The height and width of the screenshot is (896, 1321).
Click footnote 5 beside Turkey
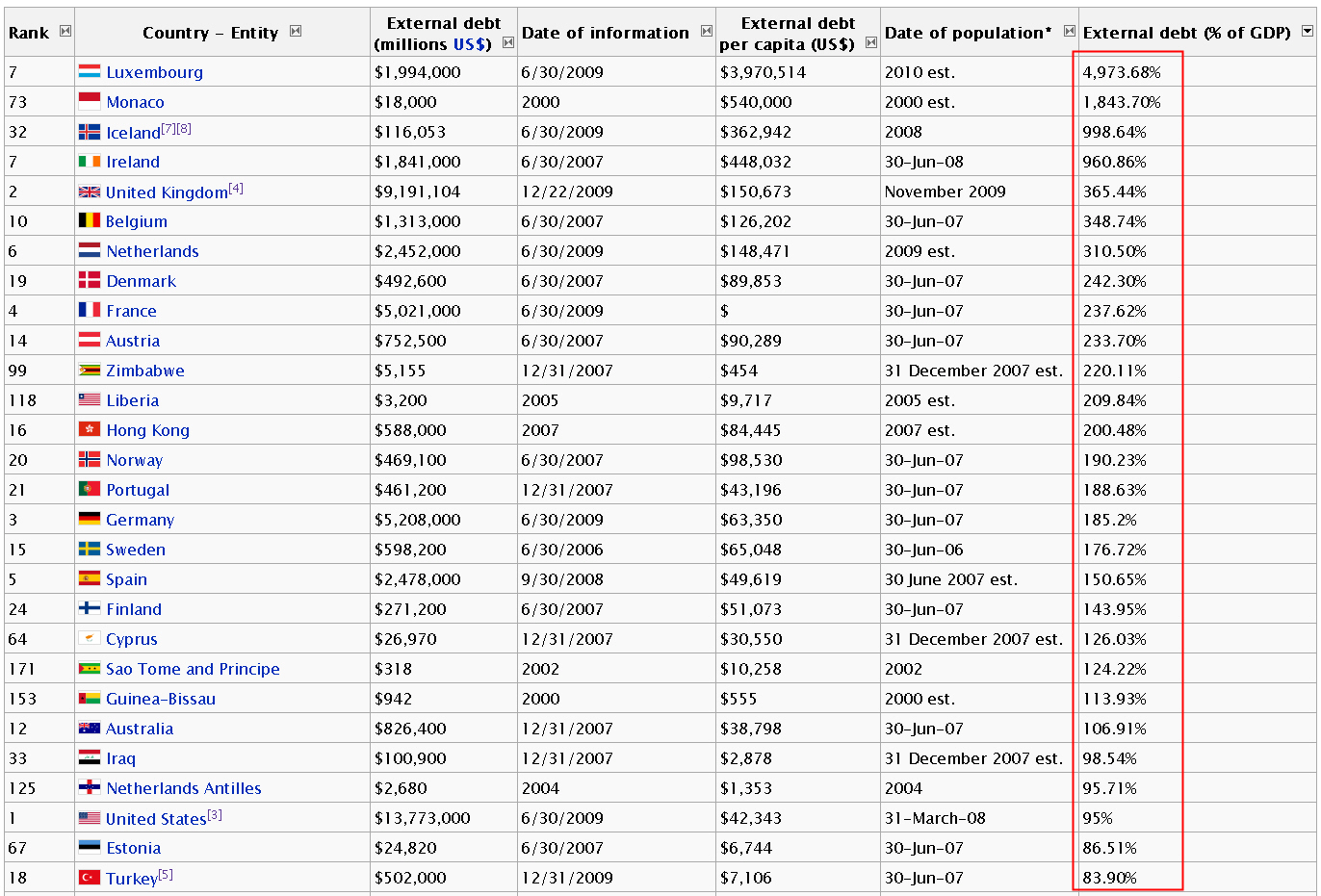(x=166, y=874)
